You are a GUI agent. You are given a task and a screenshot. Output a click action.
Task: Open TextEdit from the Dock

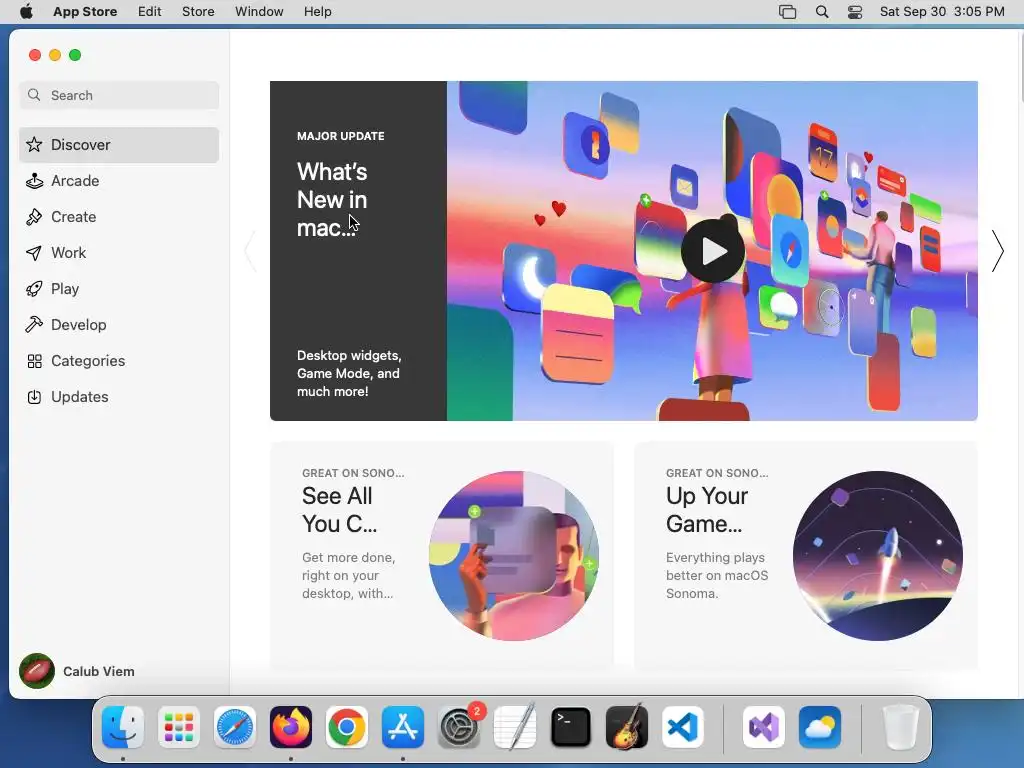(x=515, y=727)
